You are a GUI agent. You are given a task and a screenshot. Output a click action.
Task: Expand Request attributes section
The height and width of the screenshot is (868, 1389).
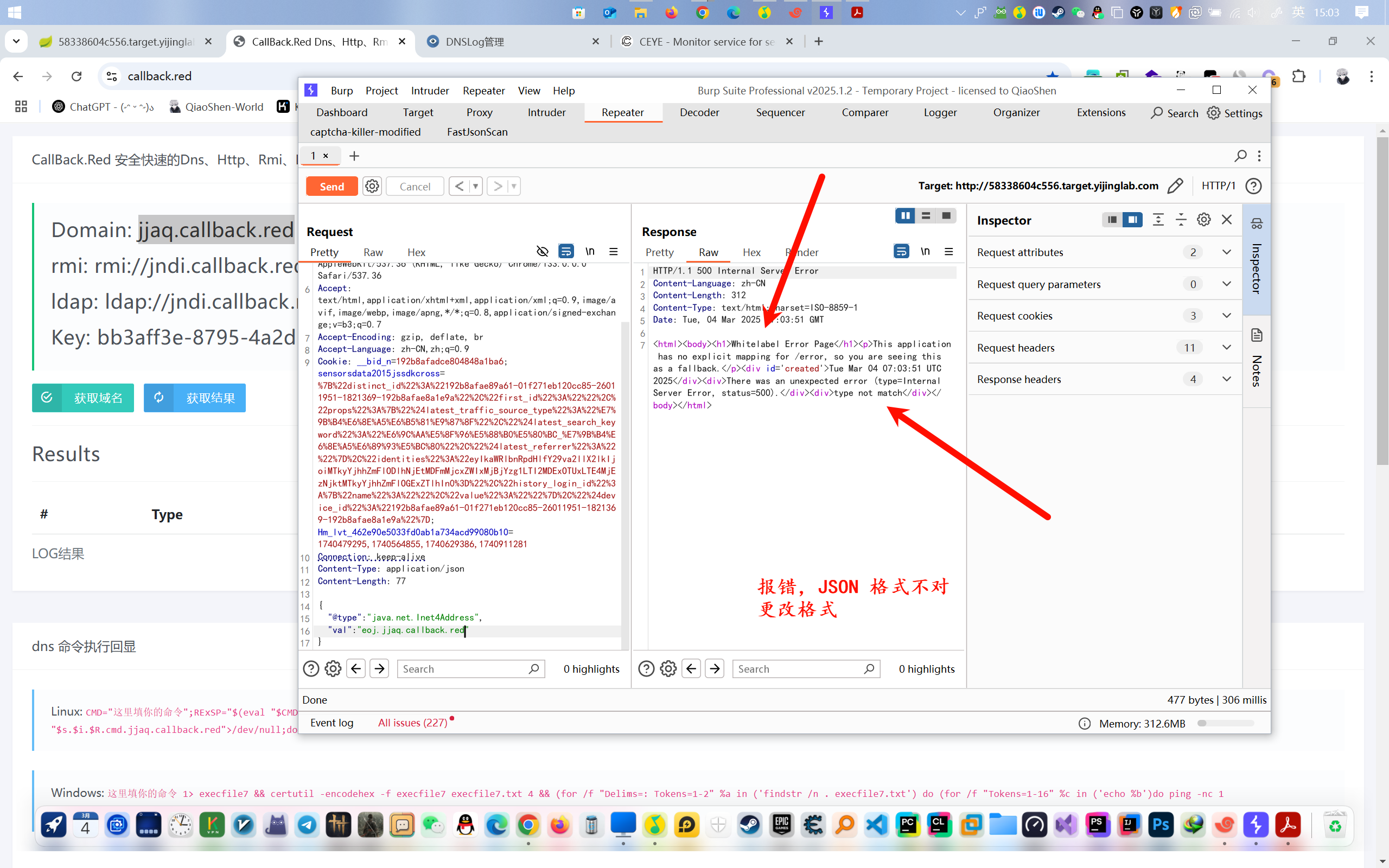coord(1227,252)
